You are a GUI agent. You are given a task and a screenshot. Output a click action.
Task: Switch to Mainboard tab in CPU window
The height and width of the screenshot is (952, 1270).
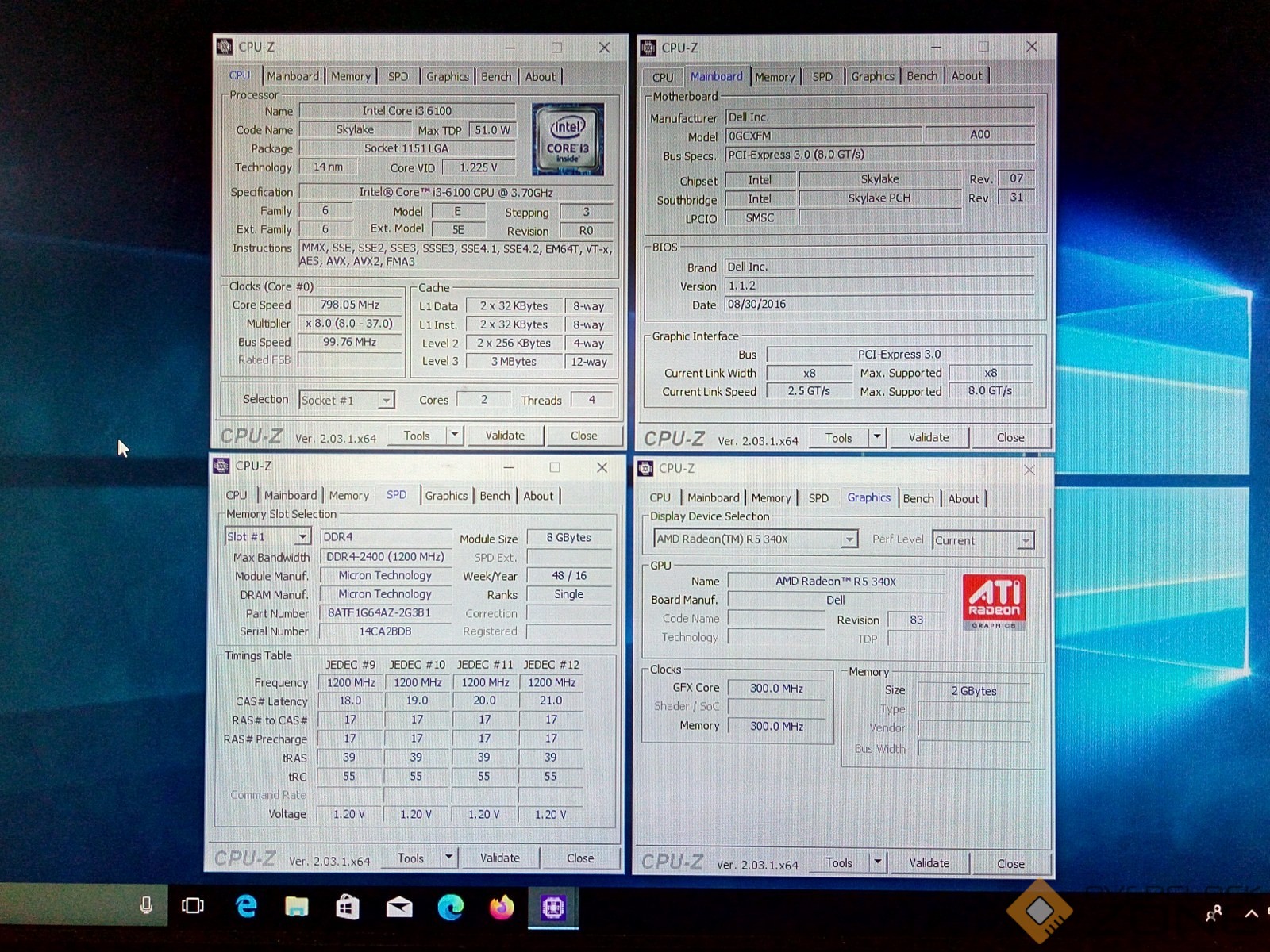(x=293, y=76)
